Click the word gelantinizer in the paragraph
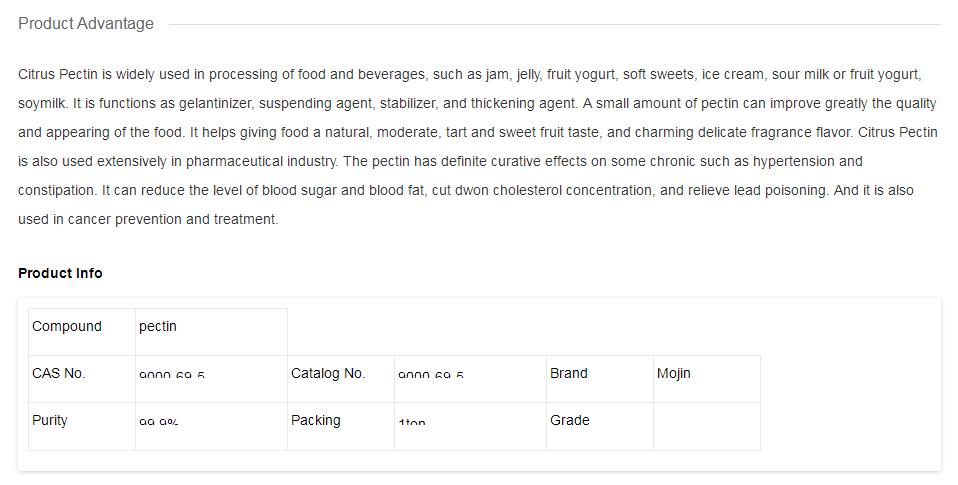This screenshot has width=958, height=485. coord(215,103)
